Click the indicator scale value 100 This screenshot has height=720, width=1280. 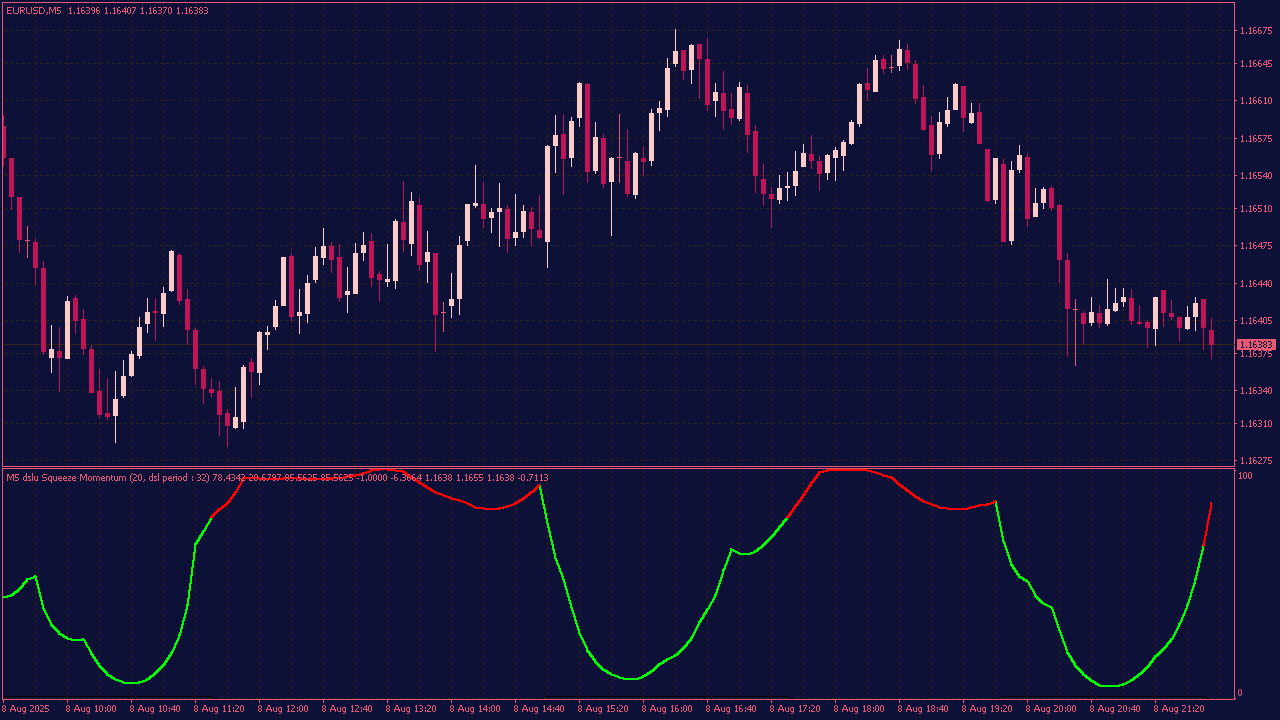coord(1245,476)
